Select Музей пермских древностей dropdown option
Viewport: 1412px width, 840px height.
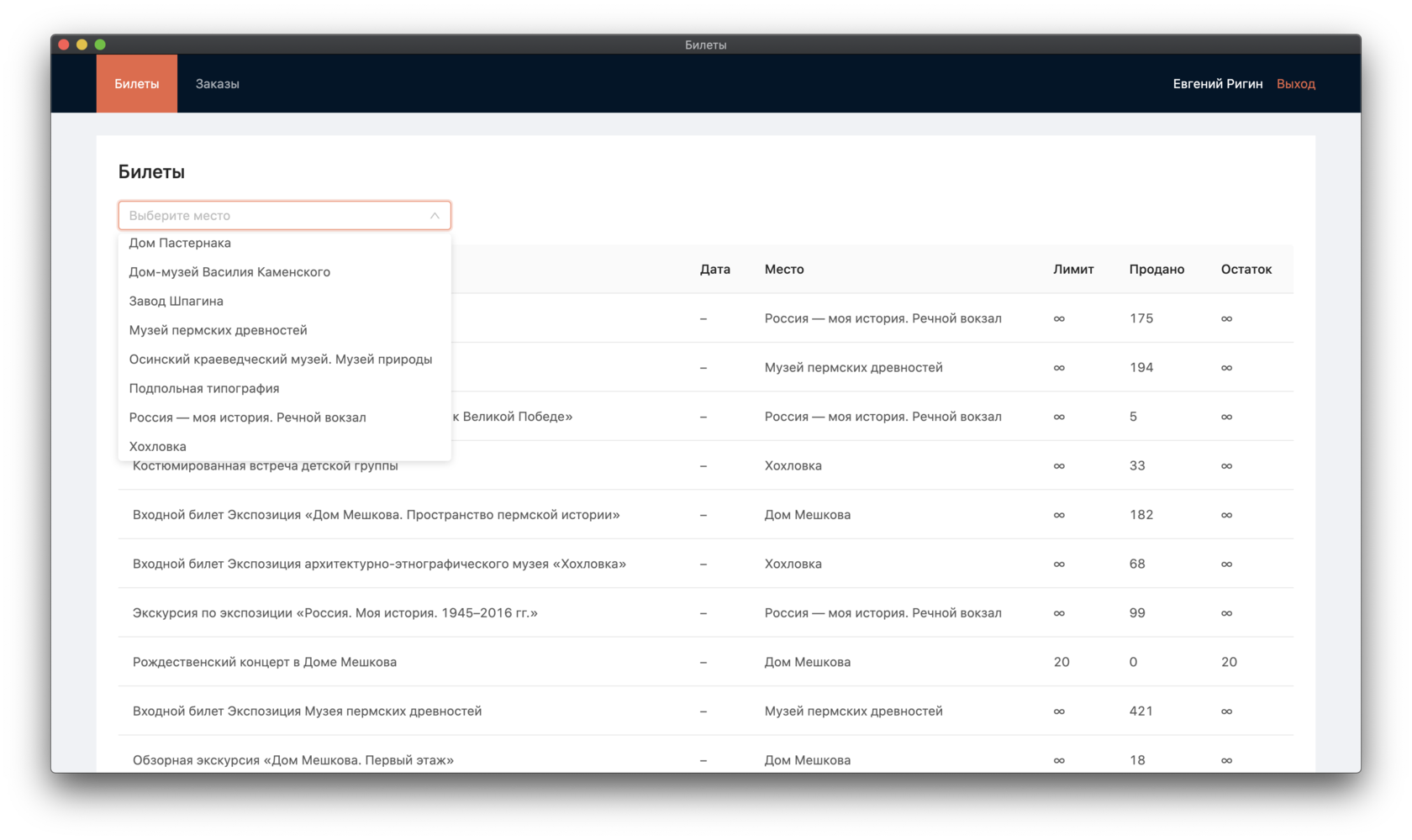coord(284,330)
